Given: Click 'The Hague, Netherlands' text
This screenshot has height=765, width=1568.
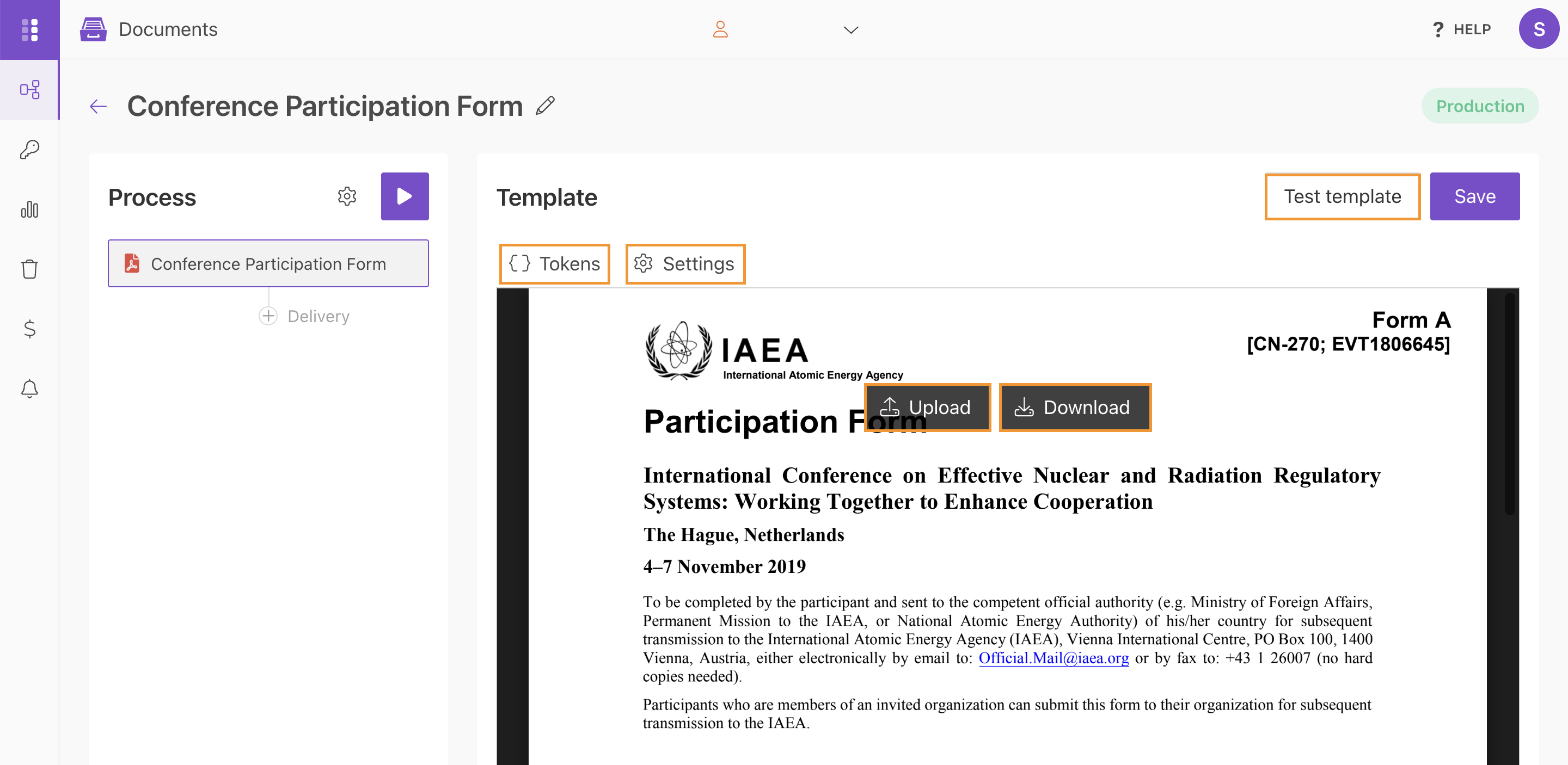Looking at the screenshot, I should 744,534.
